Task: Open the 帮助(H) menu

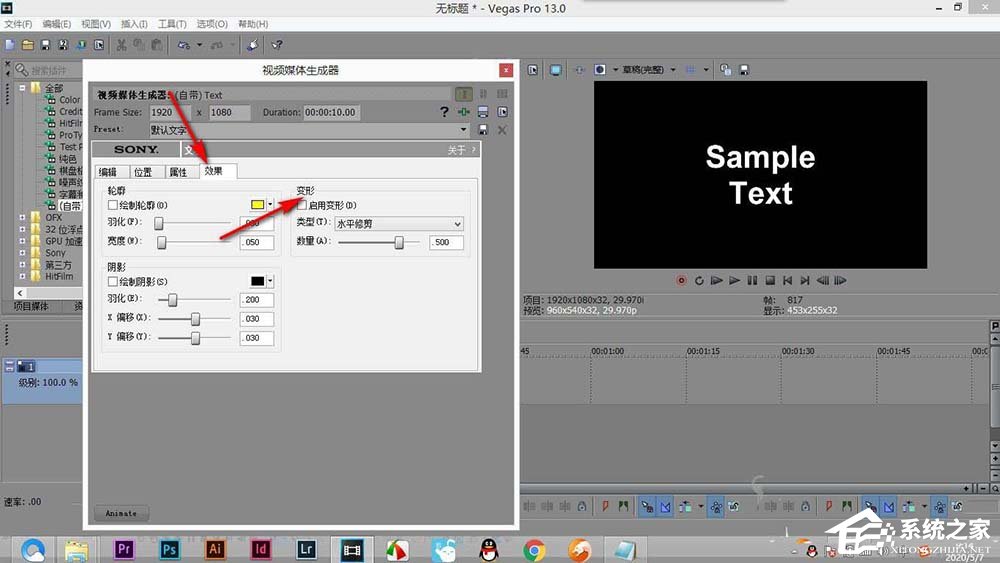Action: coord(253,24)
